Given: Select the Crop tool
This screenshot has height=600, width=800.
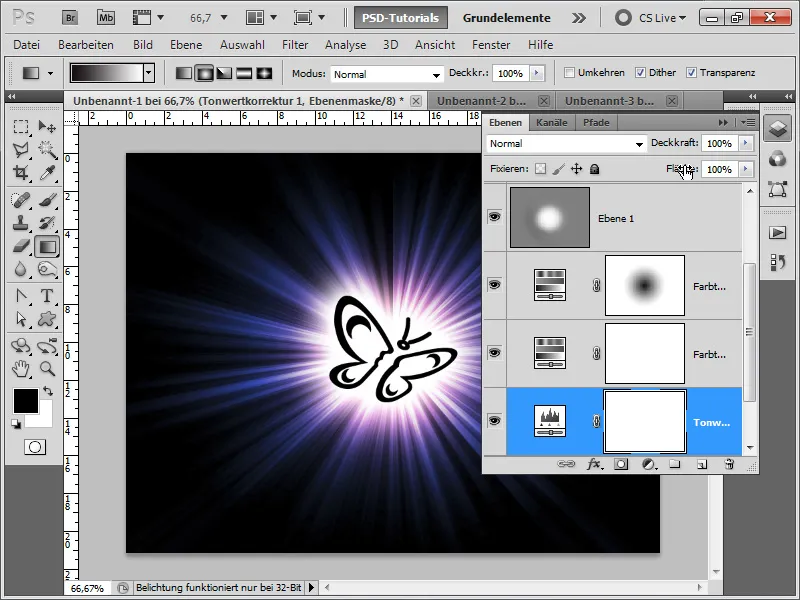Looking at the screenshot, I should 21,173.
